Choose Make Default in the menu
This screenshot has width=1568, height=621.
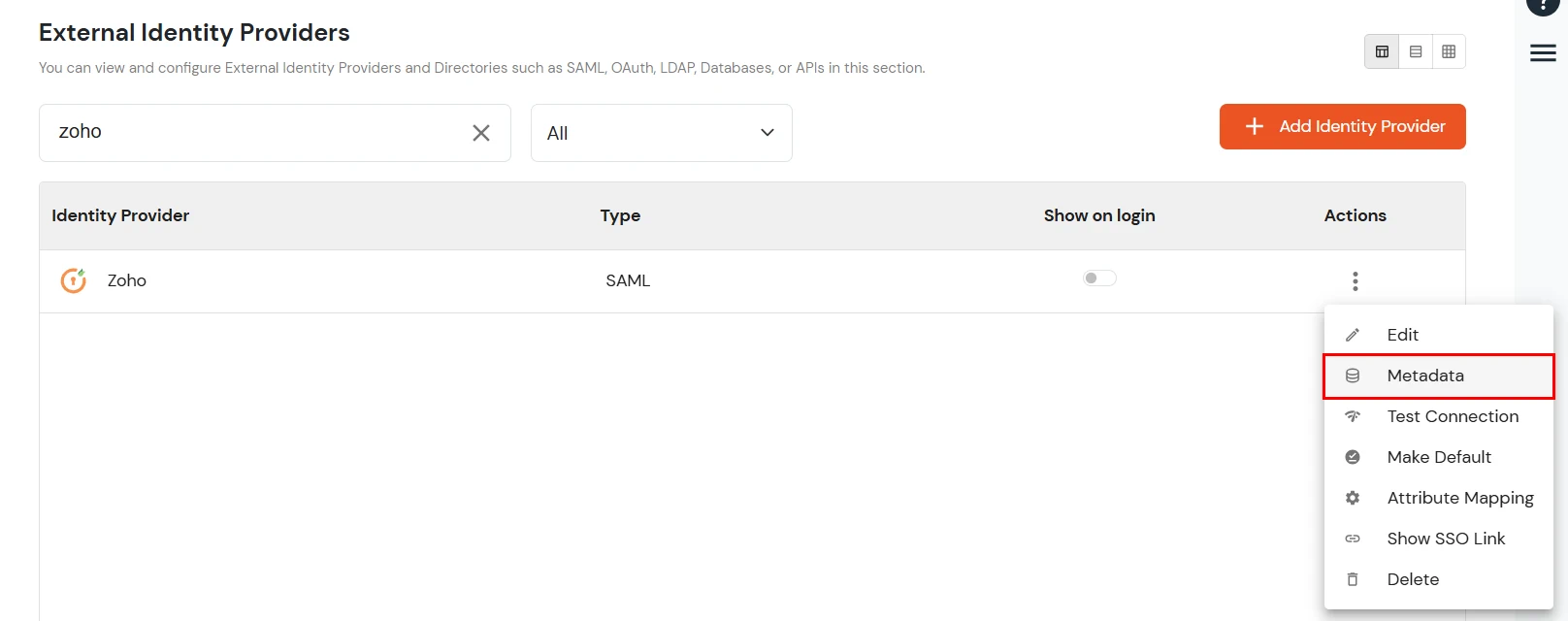coord(1438,457)
